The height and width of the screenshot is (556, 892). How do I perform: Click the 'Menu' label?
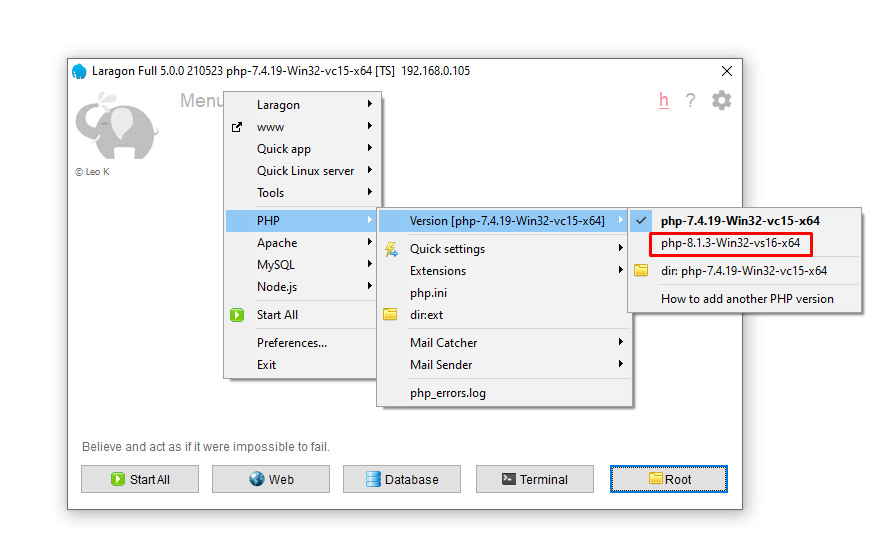point(202,101)
